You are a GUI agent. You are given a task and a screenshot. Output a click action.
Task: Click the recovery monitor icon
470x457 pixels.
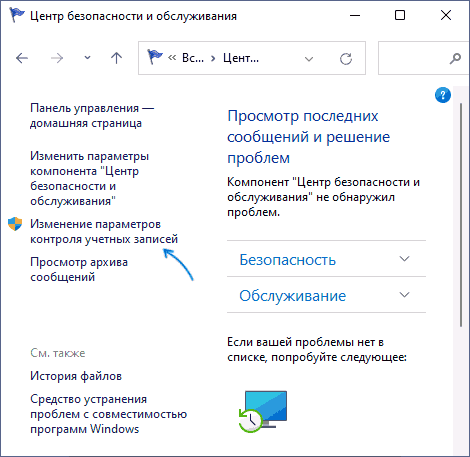[263, 411]
